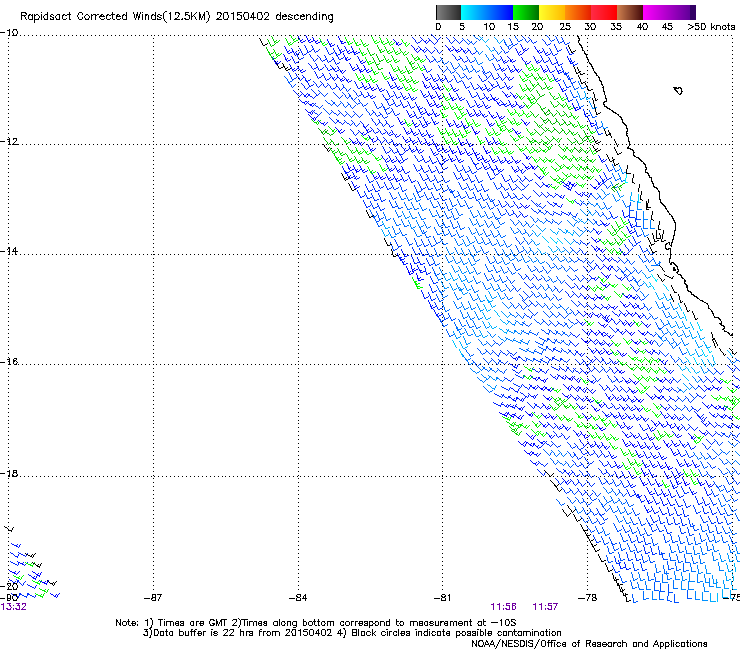Click the purple 13:32 time stamp

14,607
